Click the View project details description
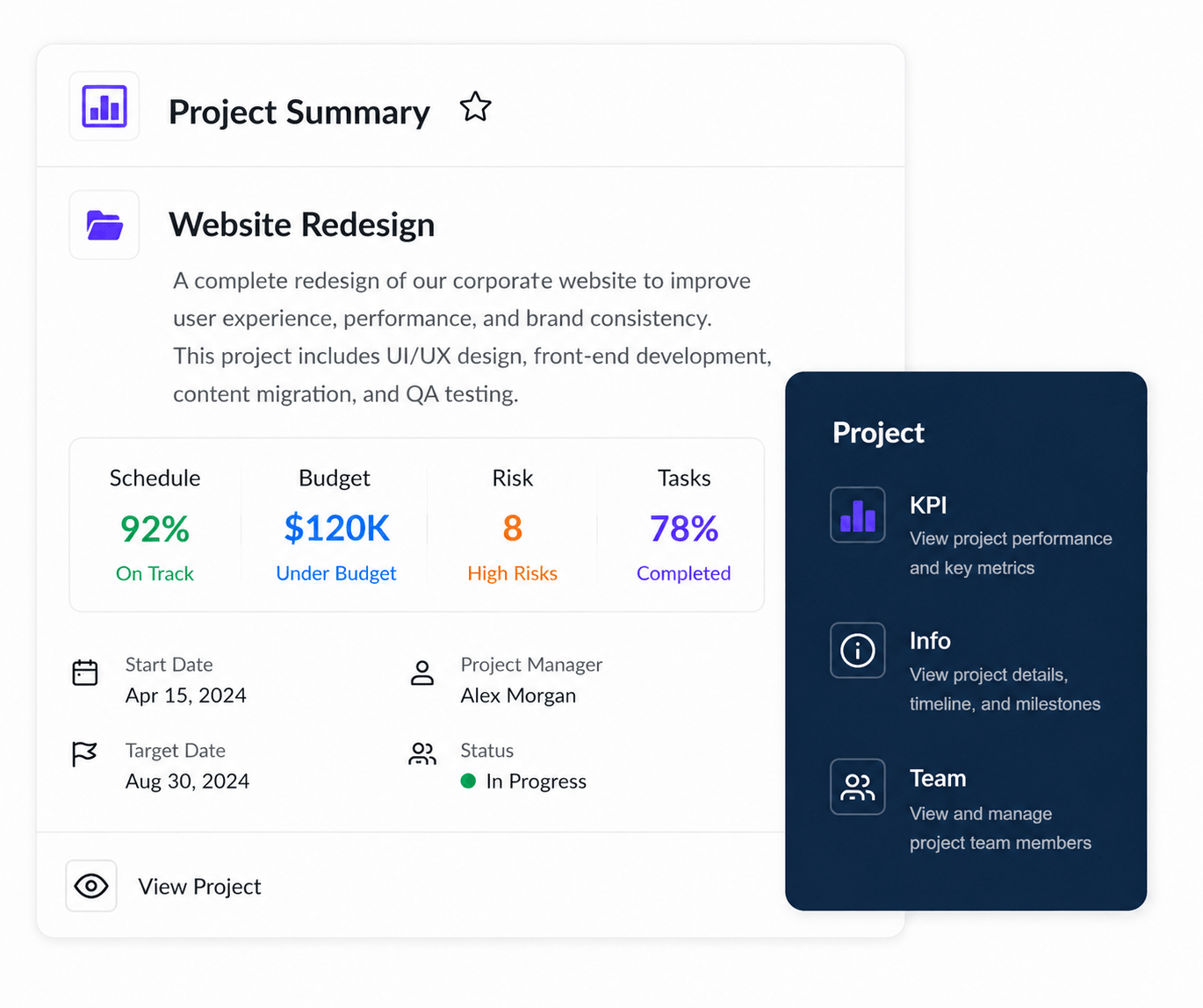 (1005, 689)
